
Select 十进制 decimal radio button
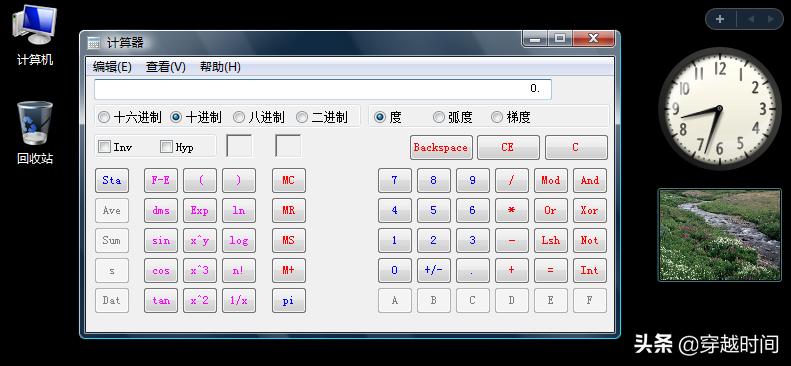[x=176, y=117]
